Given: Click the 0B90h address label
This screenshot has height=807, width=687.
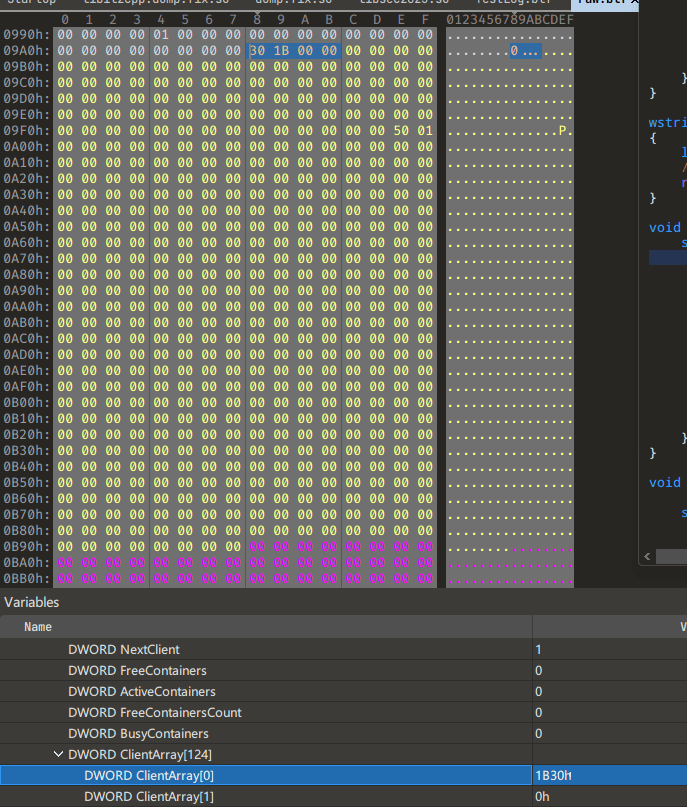Looking at the screenshot, I should coord(27,547).
